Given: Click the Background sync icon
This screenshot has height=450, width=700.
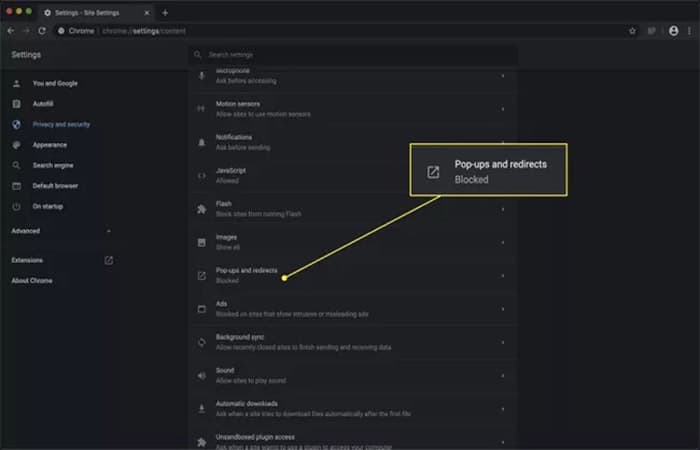Looking at the screenshot, I should tap(202, 342).
